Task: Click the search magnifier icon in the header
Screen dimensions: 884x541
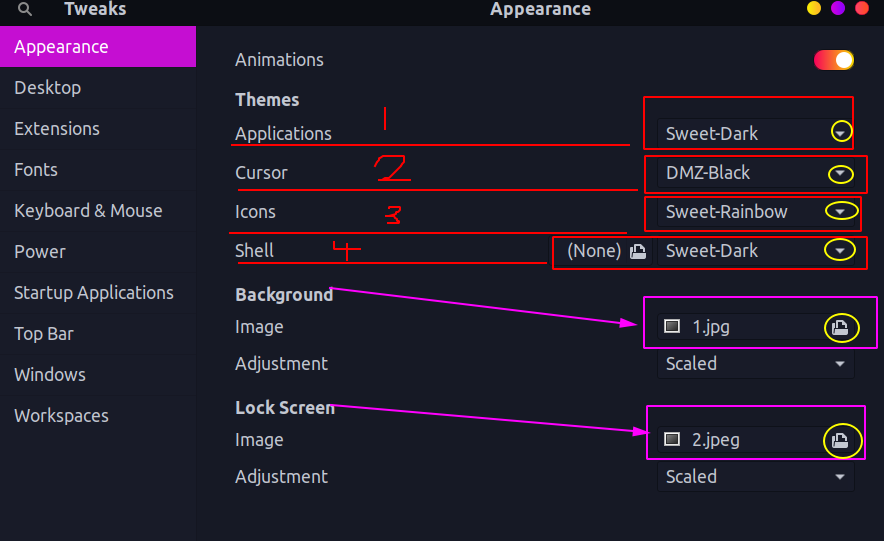Action: [25, 10]
